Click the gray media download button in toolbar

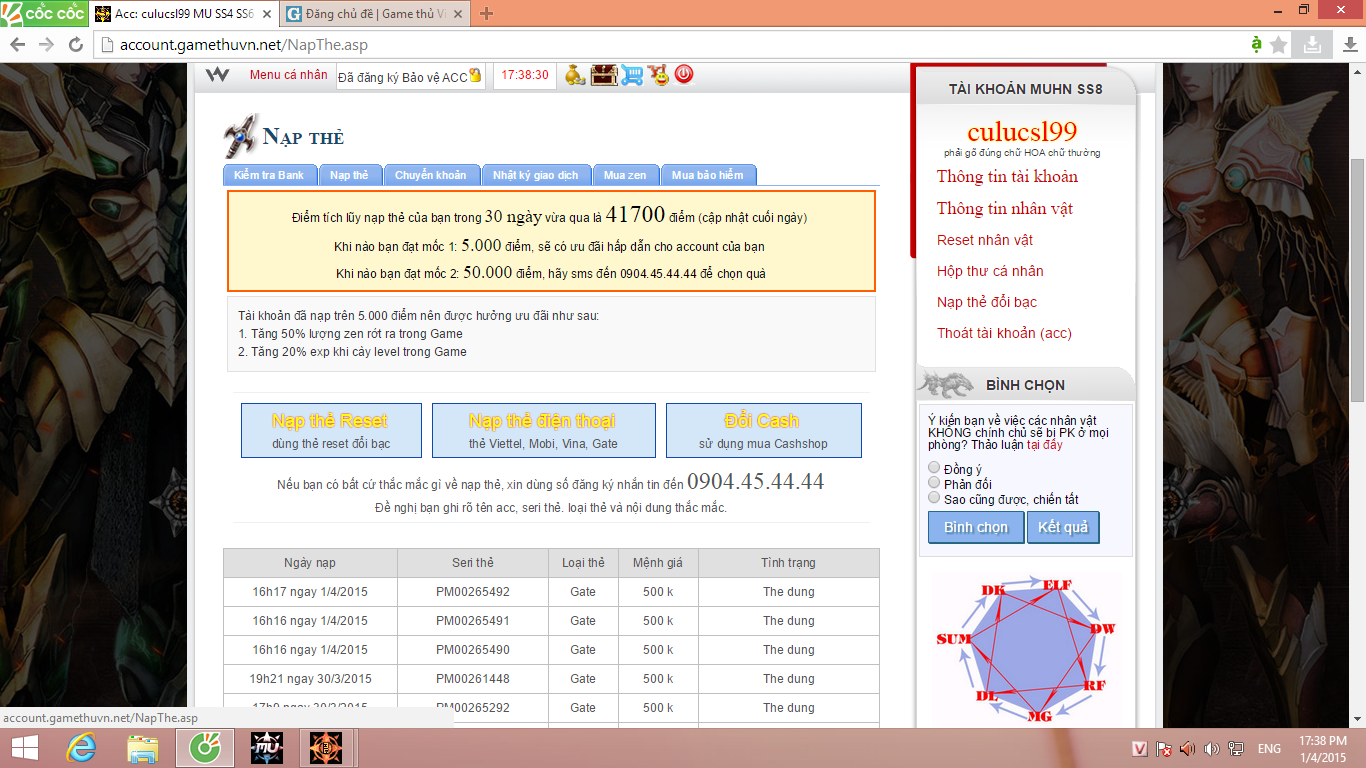[x=1311, y=44]
